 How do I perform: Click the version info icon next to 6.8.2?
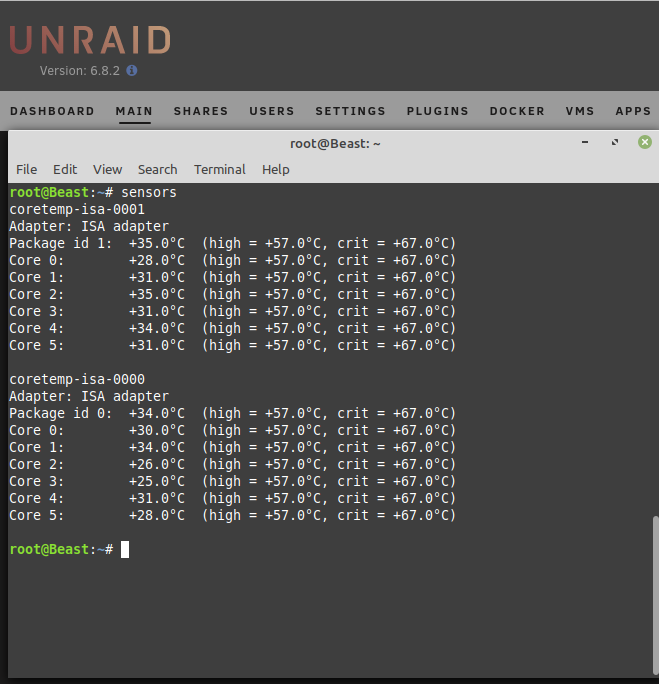click(132, 70)
